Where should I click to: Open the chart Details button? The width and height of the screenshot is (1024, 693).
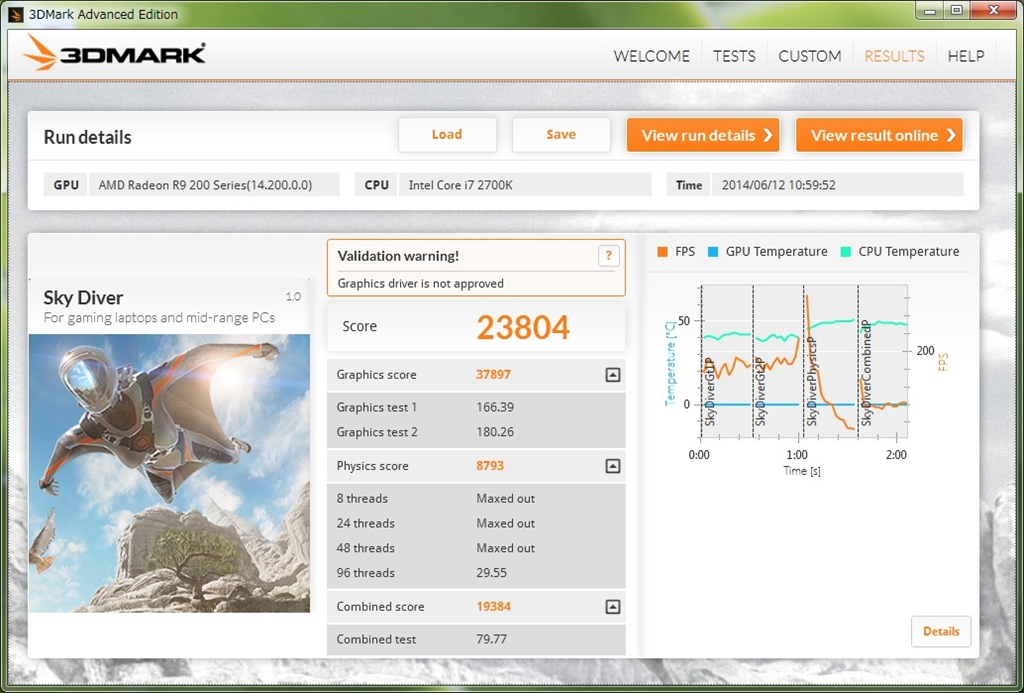pos(941,632)
